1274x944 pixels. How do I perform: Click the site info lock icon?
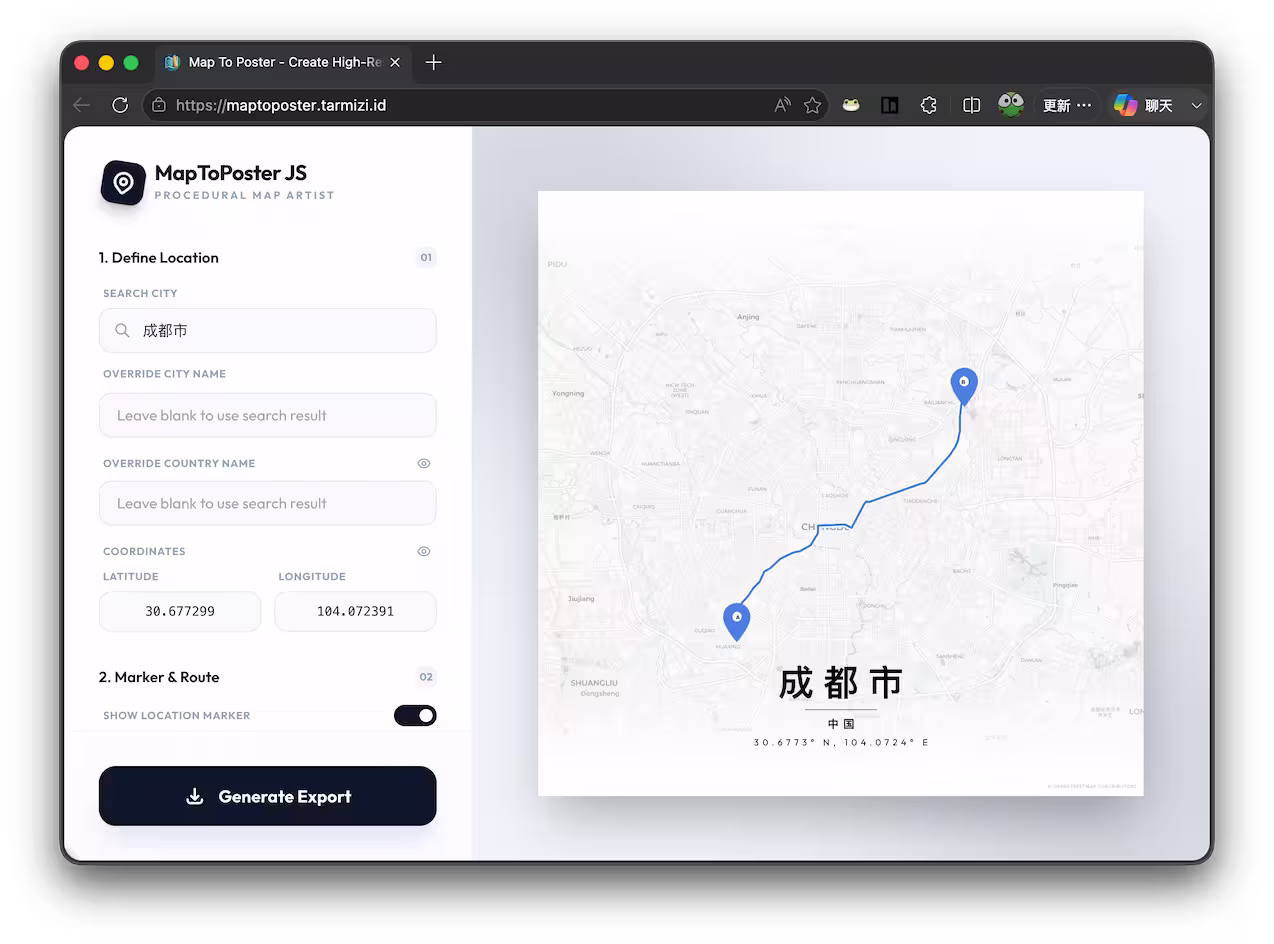pyautogui.click(x=158, y=105)
